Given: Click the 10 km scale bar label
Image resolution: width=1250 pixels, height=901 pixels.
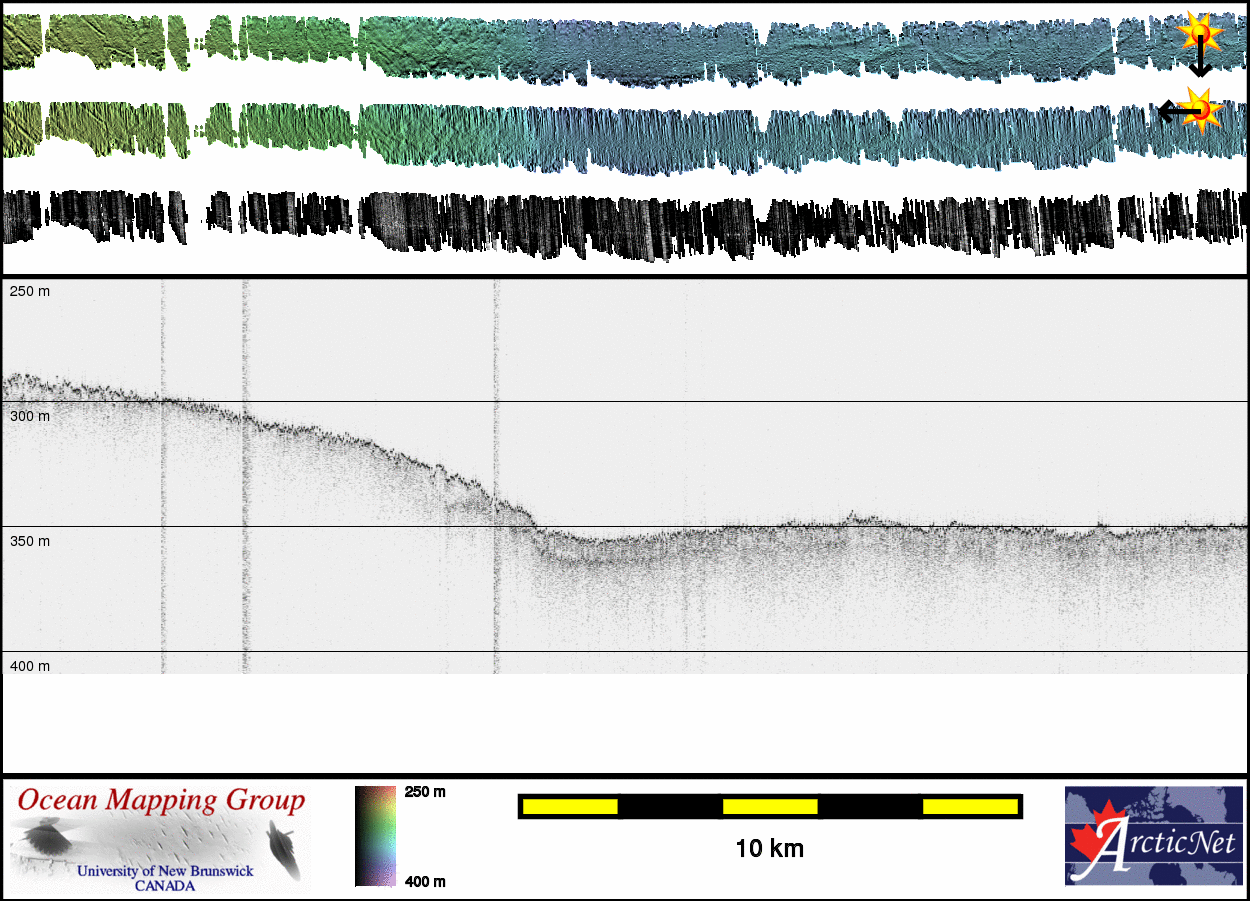Looking at the screenshot, I should tap(769, 849).
